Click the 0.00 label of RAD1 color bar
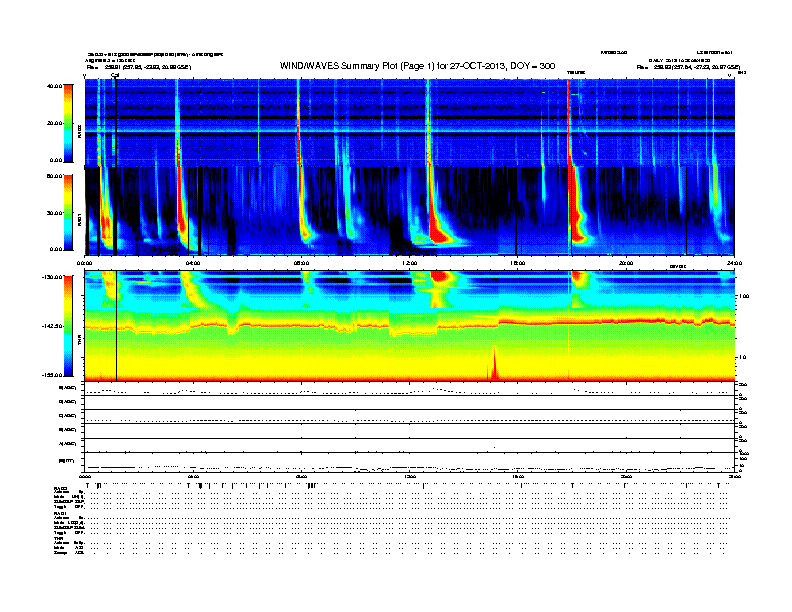 (x=56, y=249)
